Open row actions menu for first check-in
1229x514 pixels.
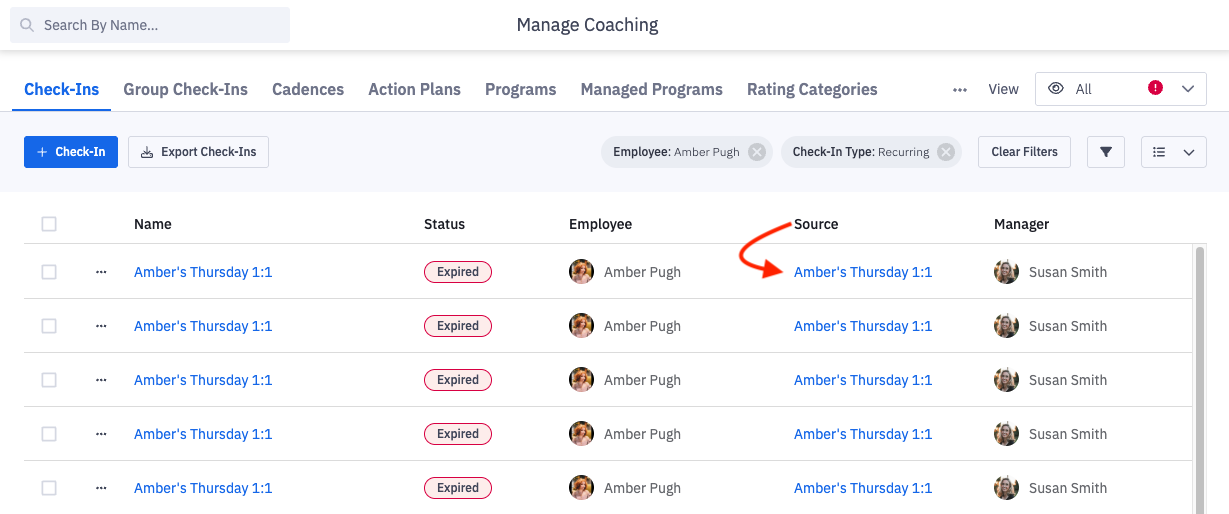click(x=101, y=272)
